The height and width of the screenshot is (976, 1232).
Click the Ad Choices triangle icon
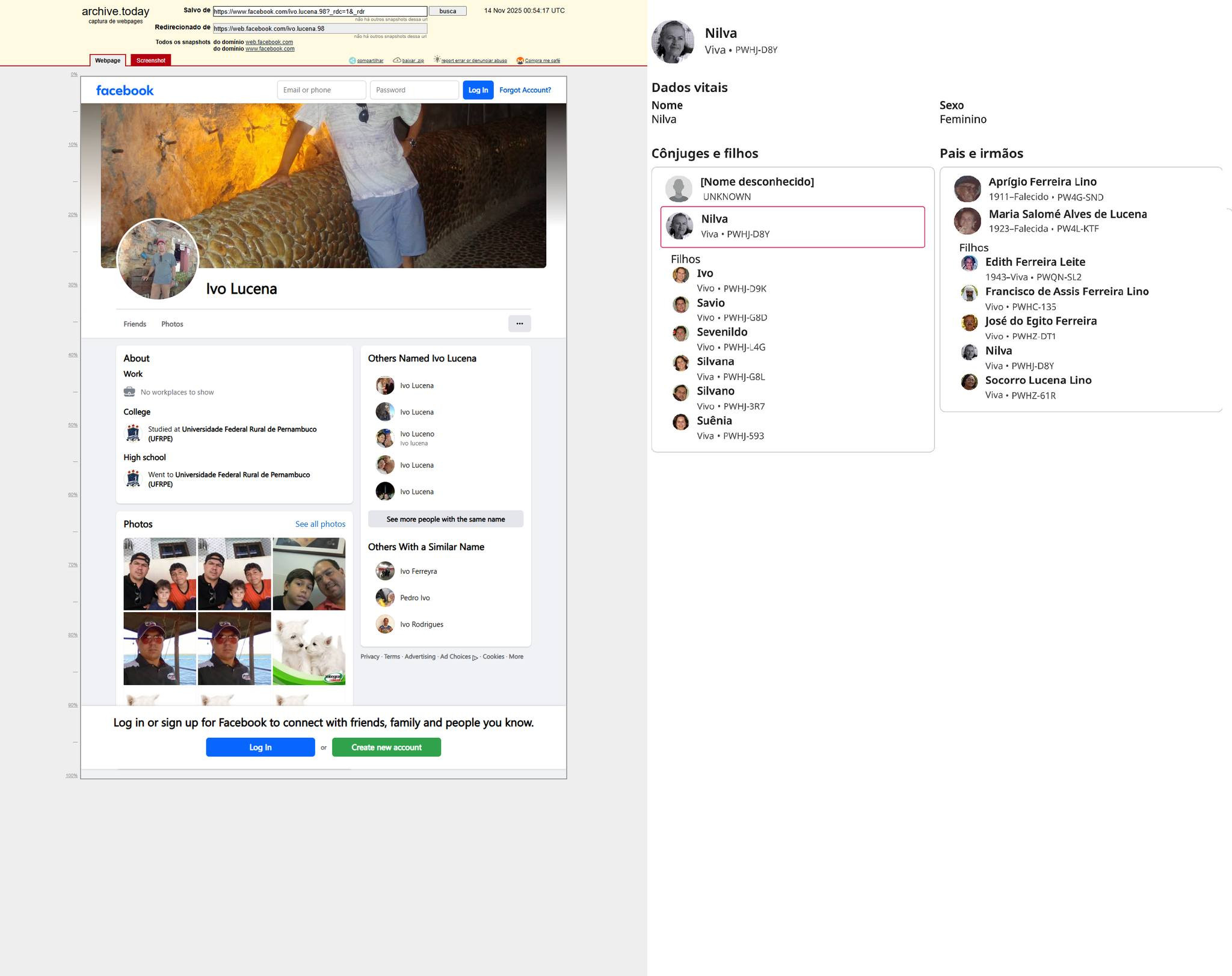[475, 657]
